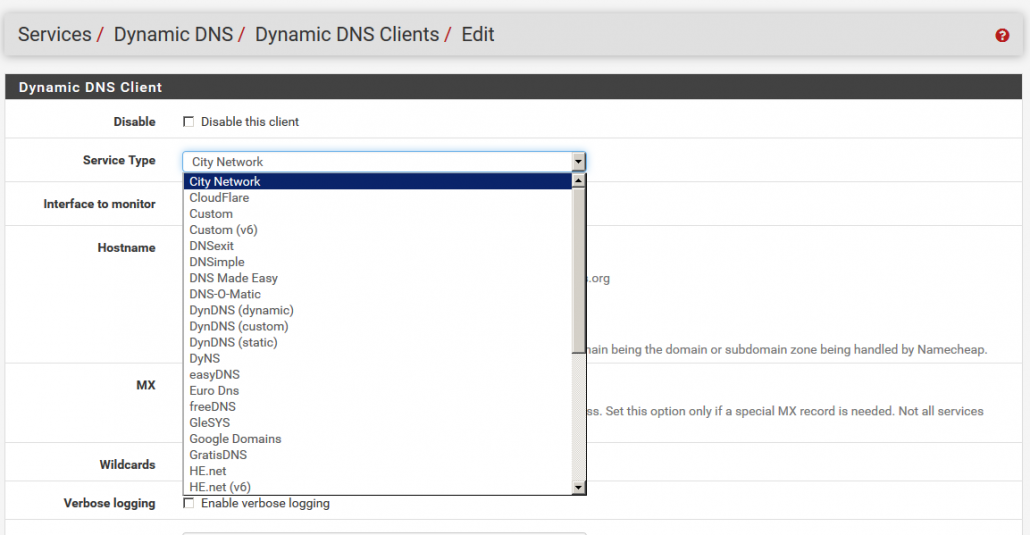
Task: Click the dropdown list scroll up arrow
Action: (x=578, y=180)
